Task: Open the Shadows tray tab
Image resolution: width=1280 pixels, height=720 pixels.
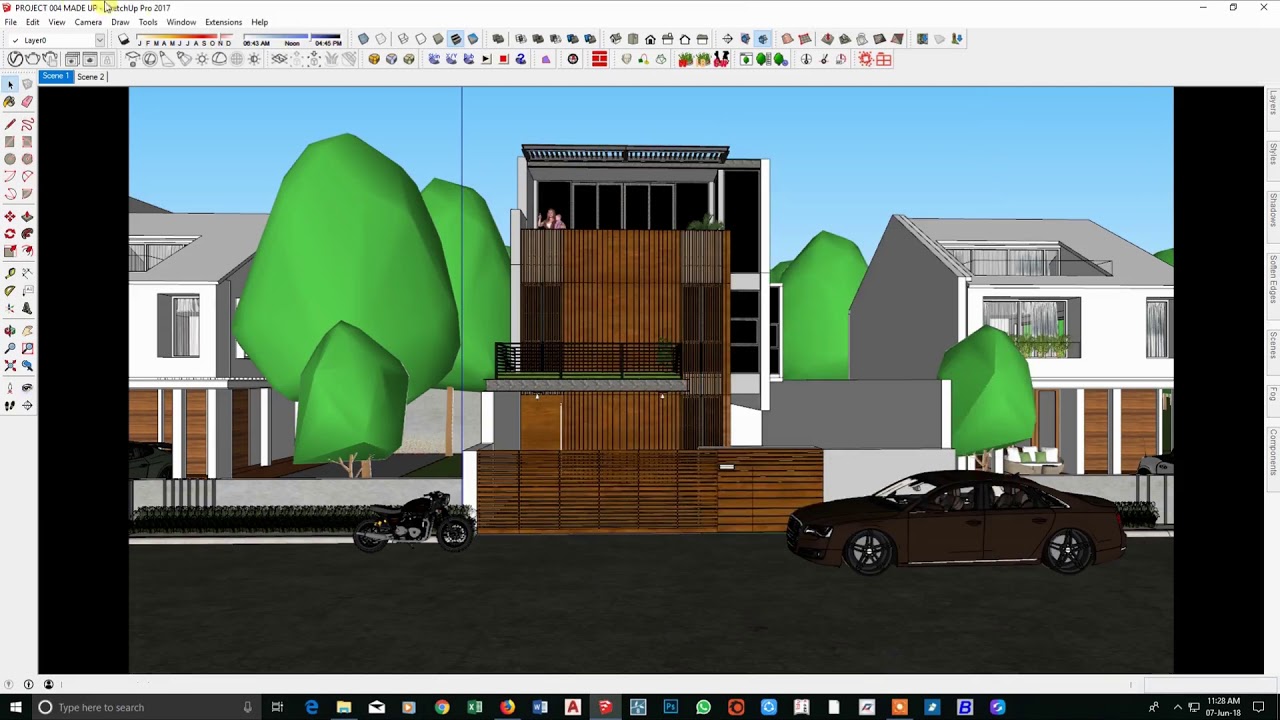Action: pyautogui.click(x=1273, y=209)
